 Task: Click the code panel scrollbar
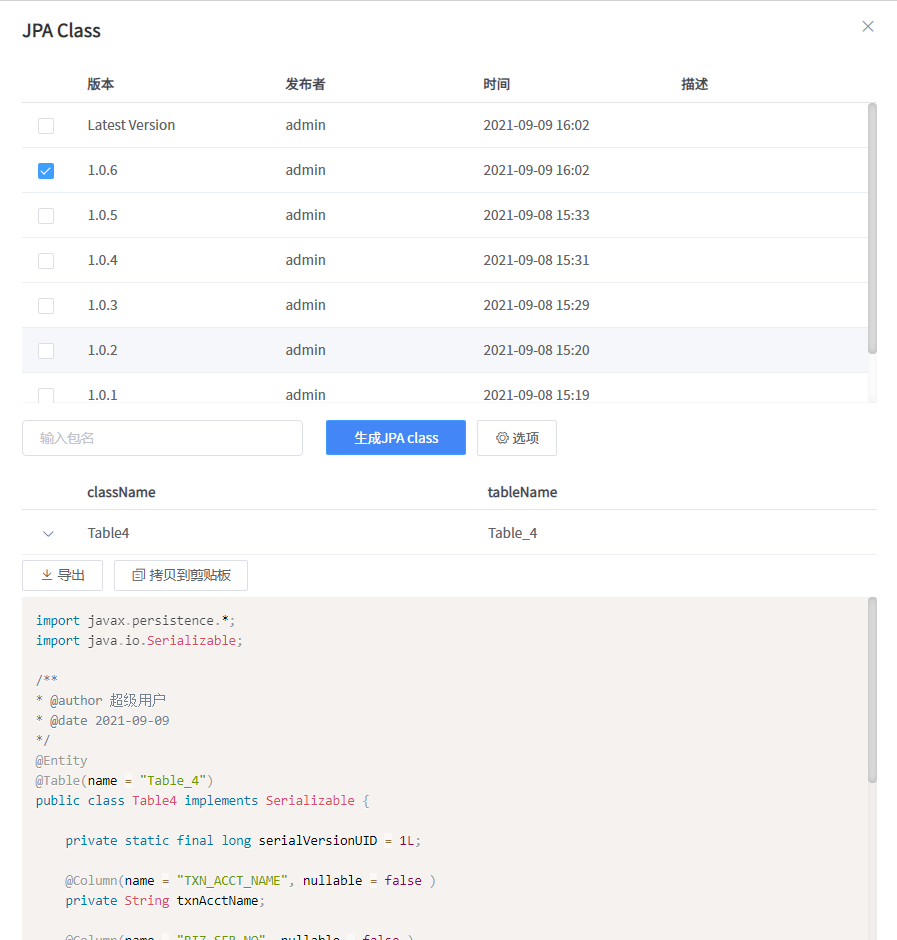872,689
